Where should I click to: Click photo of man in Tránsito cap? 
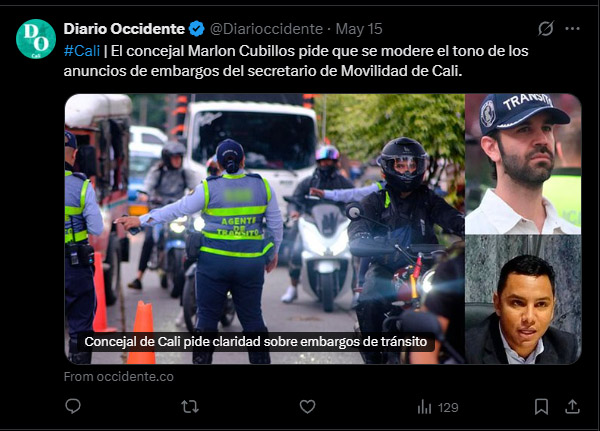pyautogui.click(x=523, y=164)
